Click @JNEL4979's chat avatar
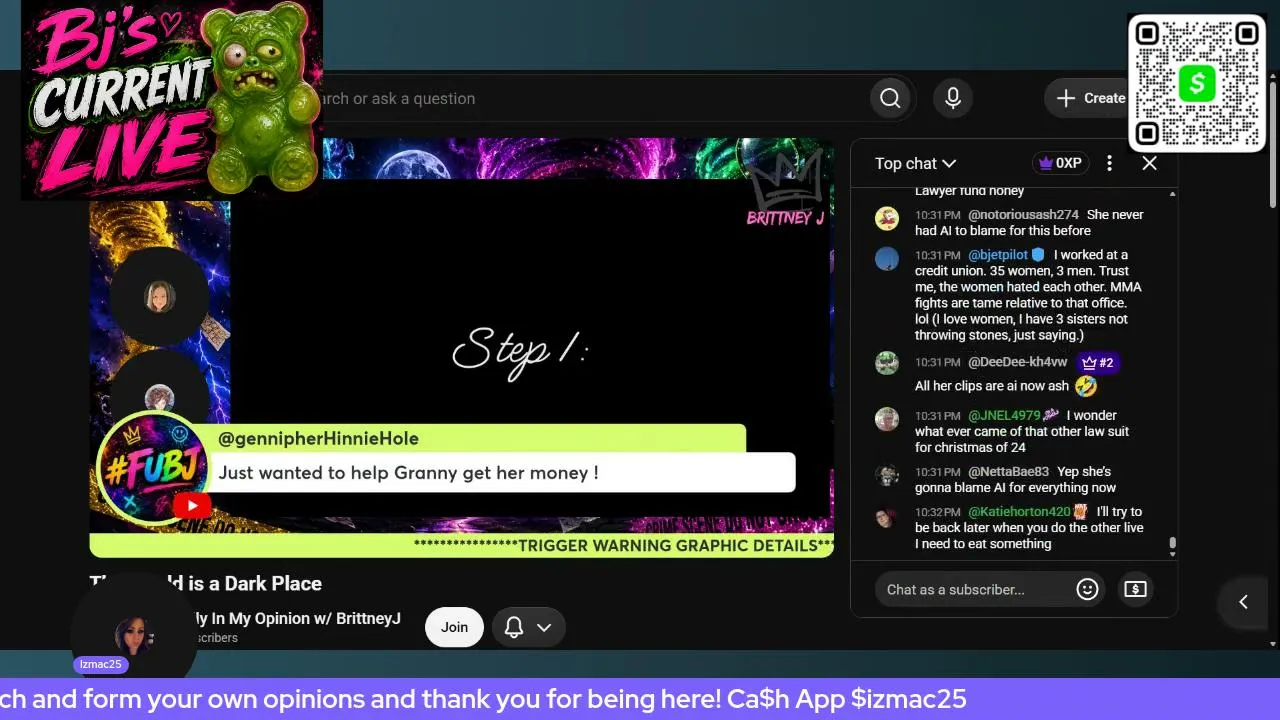 click(x=887, y=419)
